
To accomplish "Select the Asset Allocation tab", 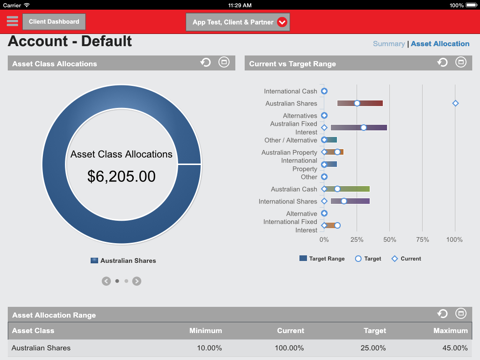I will (x=440, y=44).
